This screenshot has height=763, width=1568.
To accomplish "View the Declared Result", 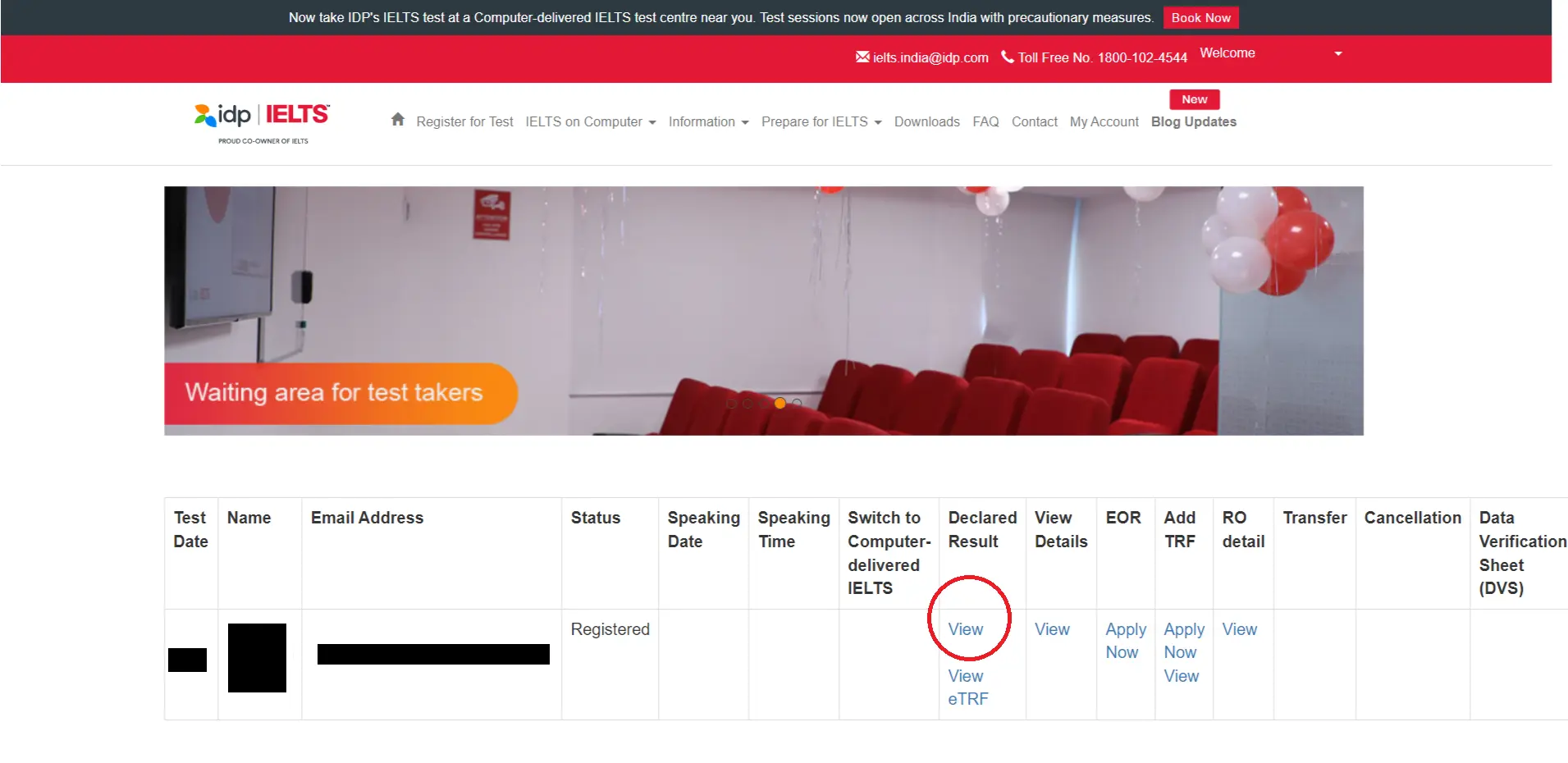I will (x=966, y=629).
